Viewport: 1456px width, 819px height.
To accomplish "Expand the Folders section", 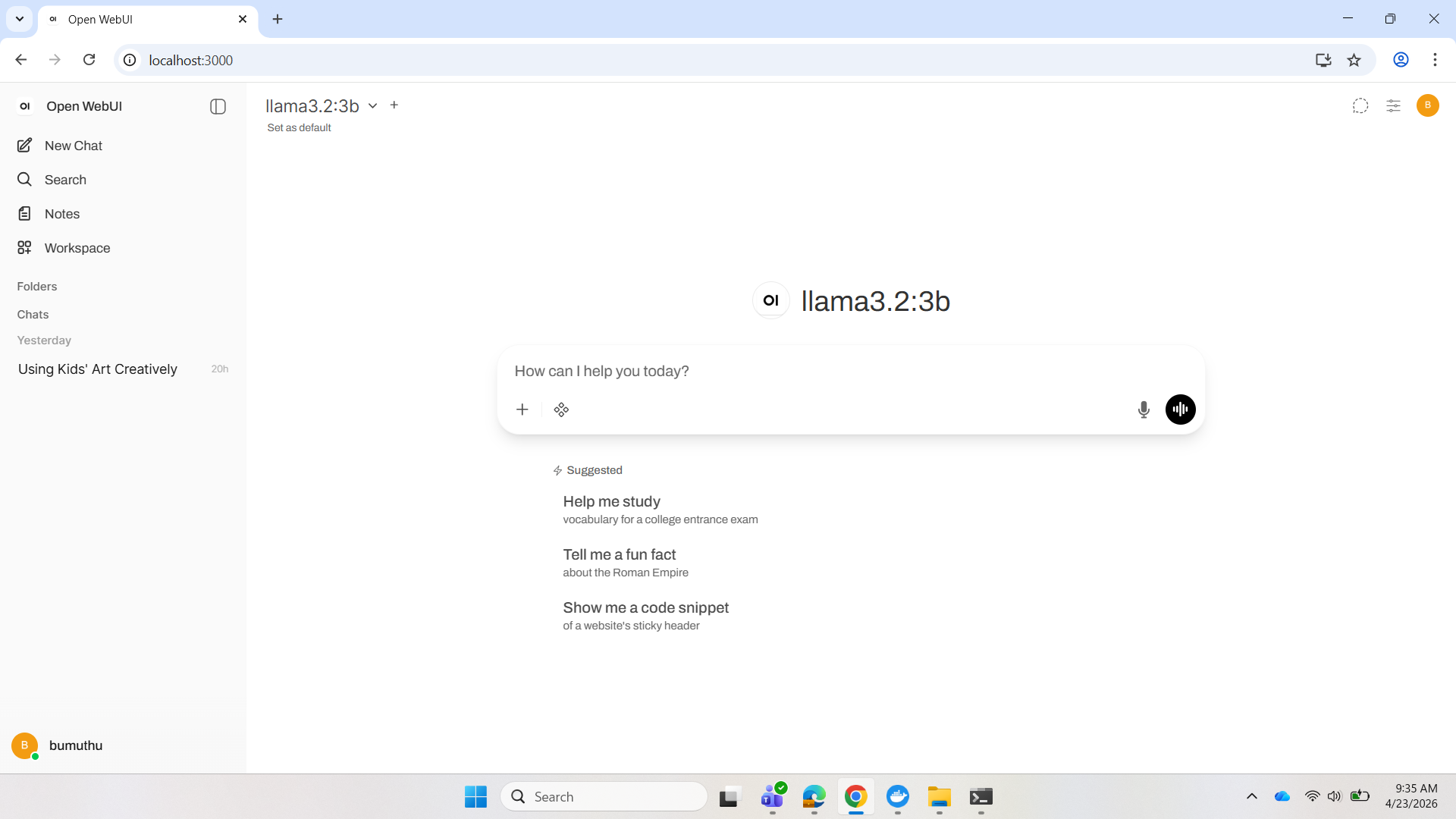I will point(37,287).
